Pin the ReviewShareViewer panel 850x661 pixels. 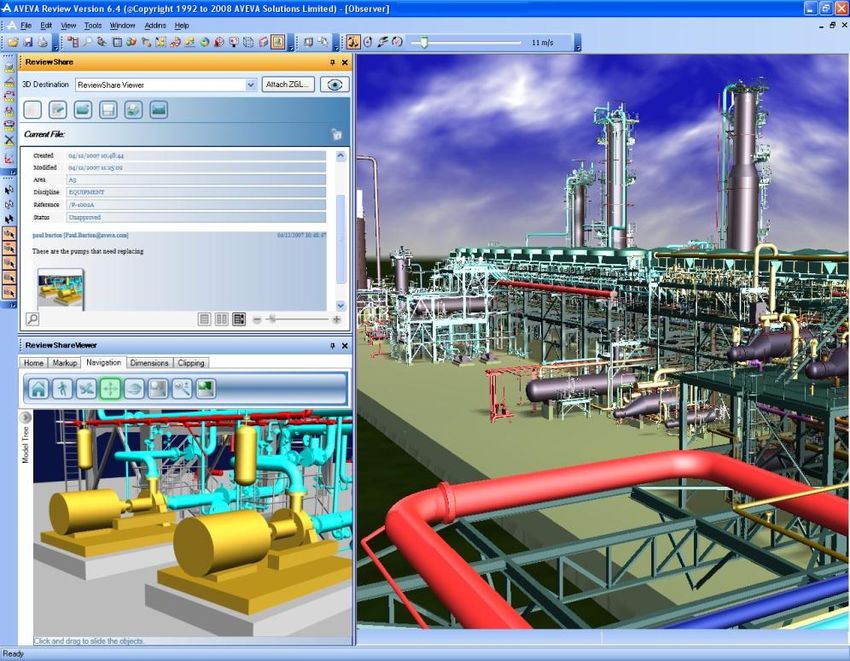point(332,345)
